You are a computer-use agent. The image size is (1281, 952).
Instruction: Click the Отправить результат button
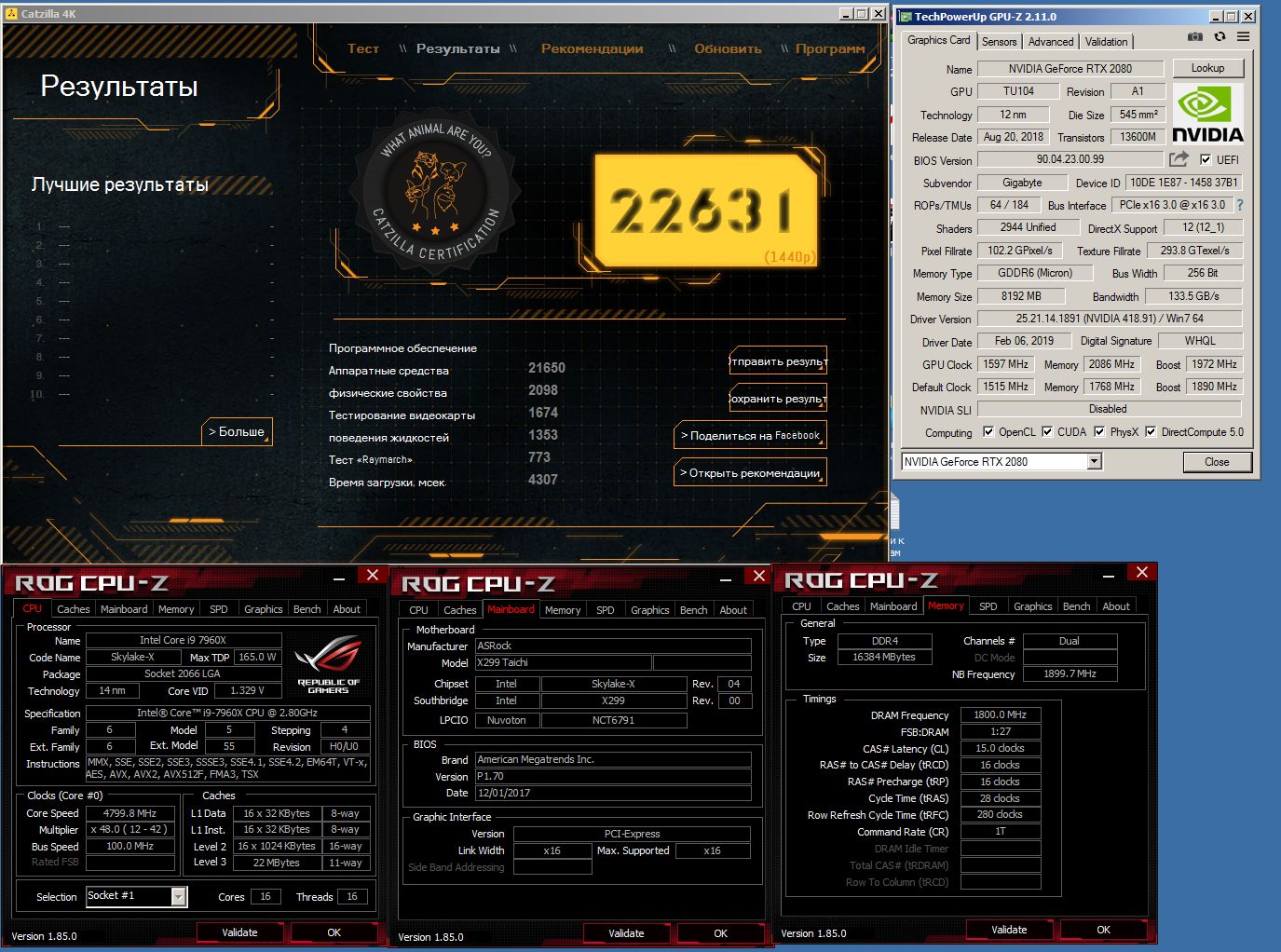click(x=778, y=361)
